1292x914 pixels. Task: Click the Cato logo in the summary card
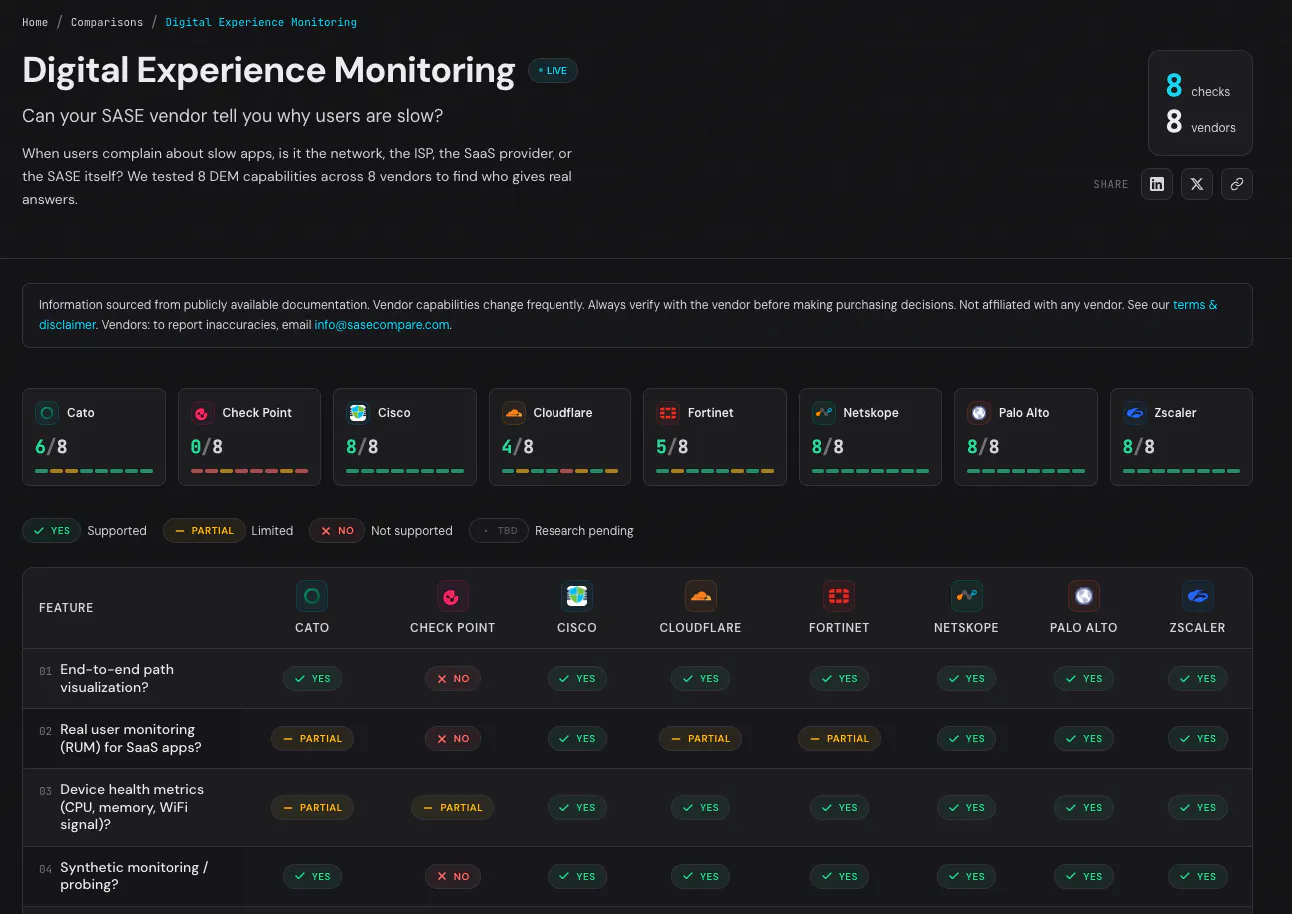(x=47, y=413)
